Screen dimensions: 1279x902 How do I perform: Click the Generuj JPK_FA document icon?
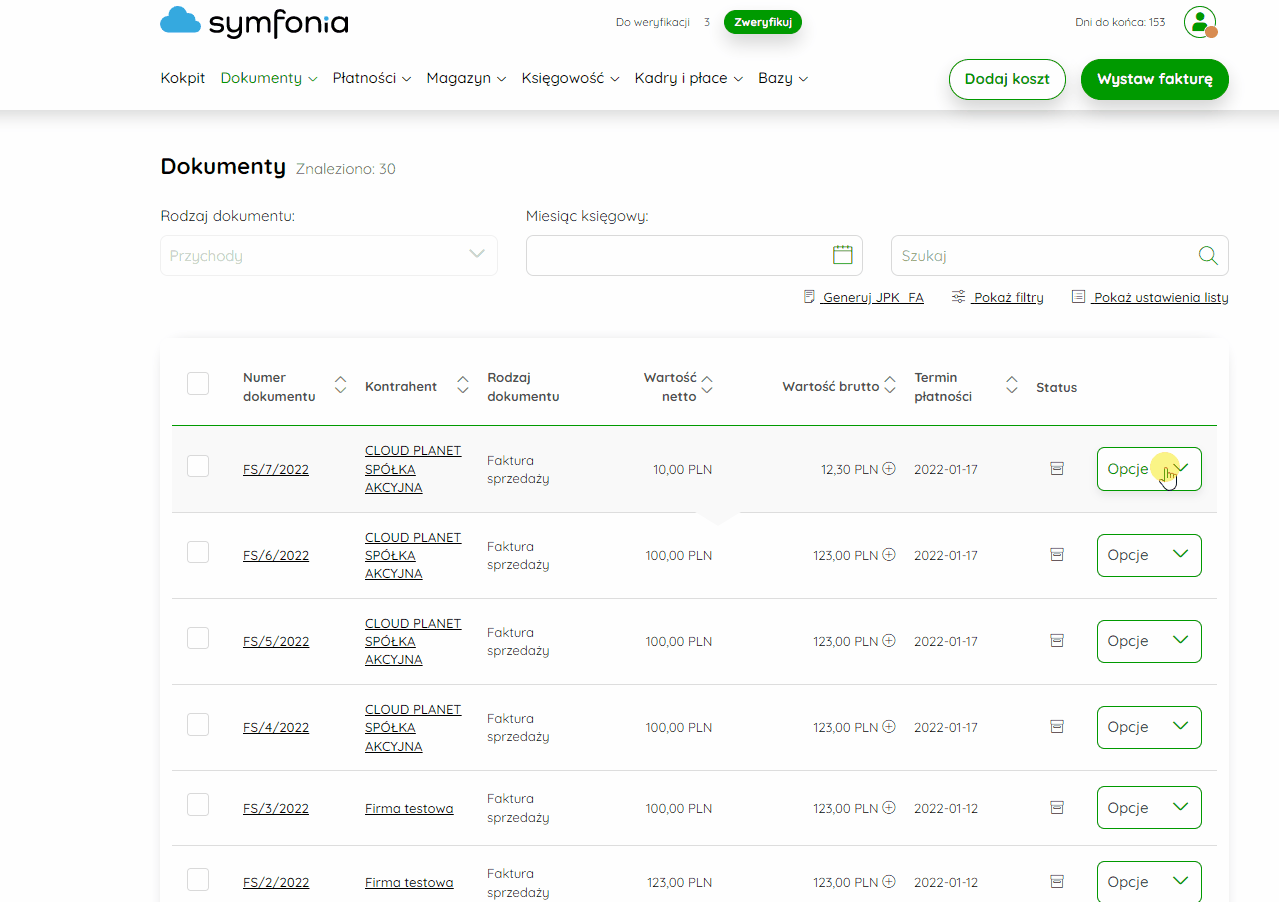pos(809,297)
